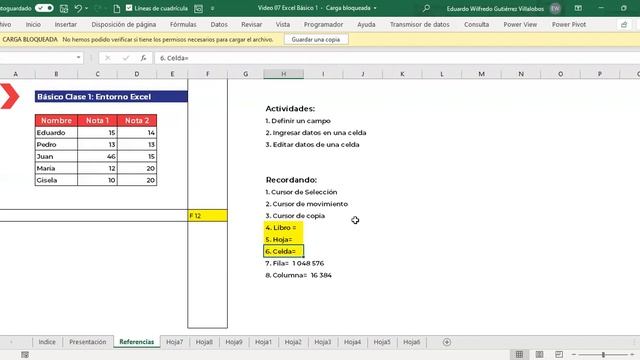This screenshot has height=360, width=640.
Task: Open the Transmisor de datos tab
Action: 420,24
